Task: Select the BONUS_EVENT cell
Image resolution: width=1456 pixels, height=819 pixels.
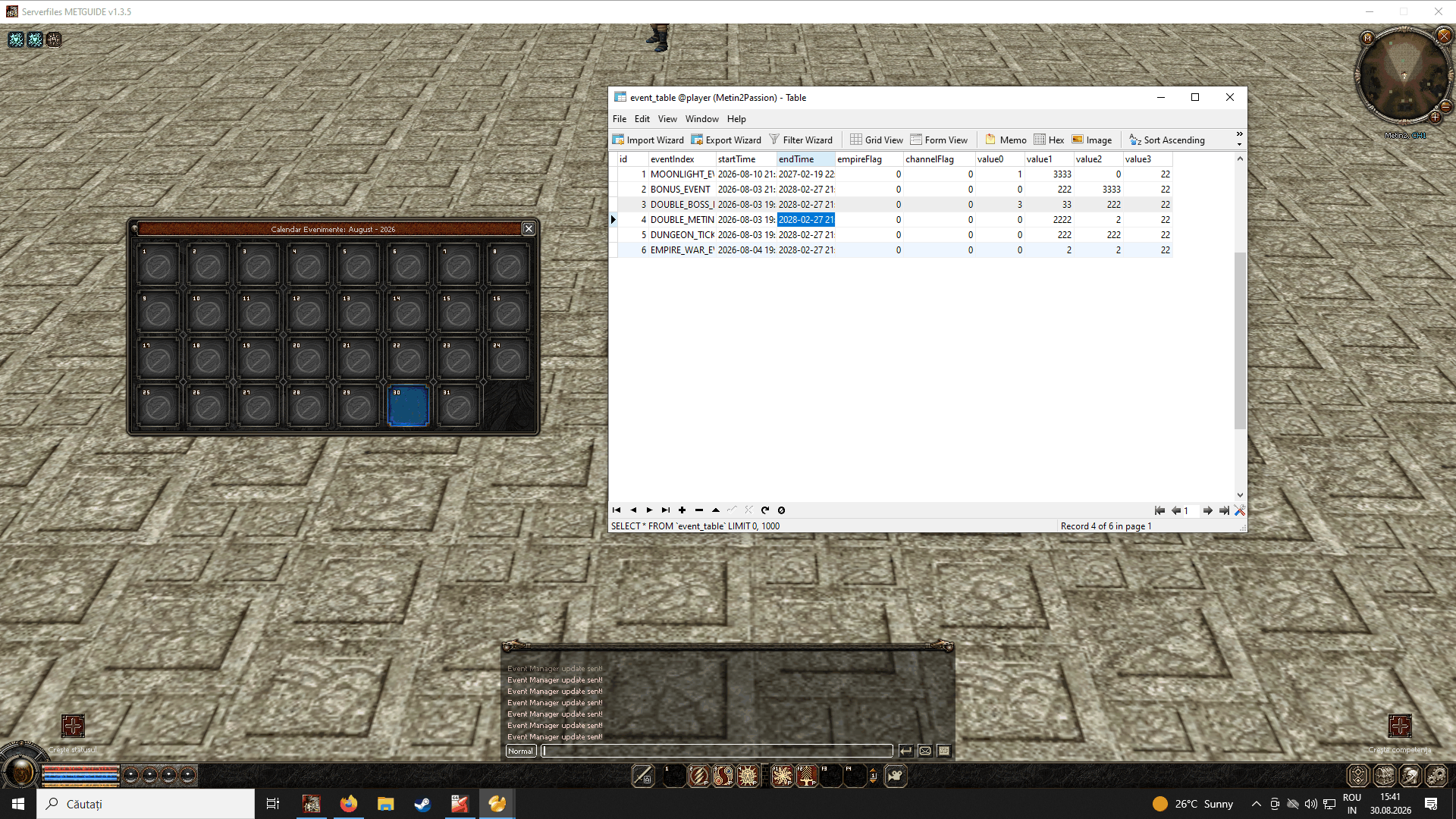Action: tap(682, 190)
